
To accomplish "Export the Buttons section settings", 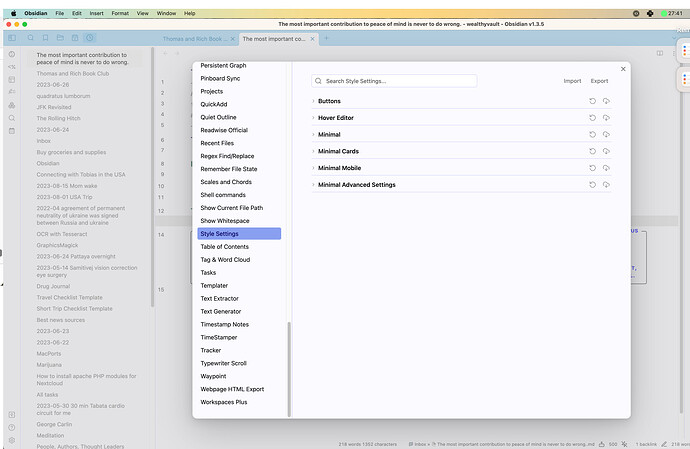I will click(606, 101).
